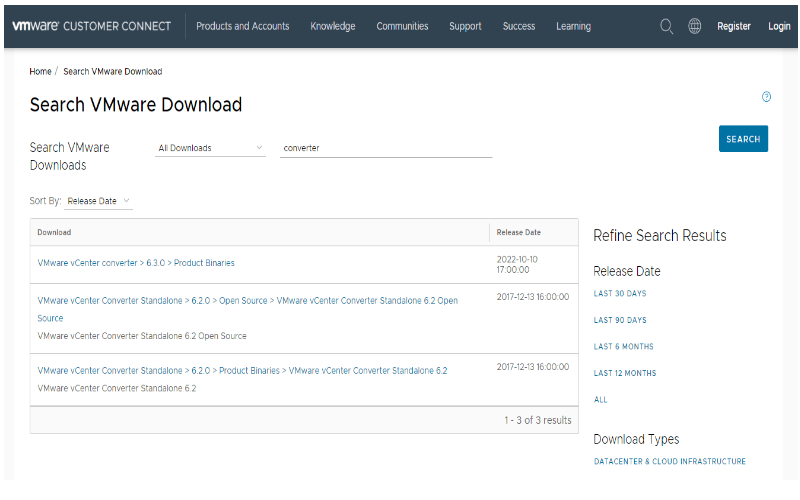Open Converter Standalone 6.2.0 Open Source link
Screen dimensions: 800x500
click(x=247, y=309)
